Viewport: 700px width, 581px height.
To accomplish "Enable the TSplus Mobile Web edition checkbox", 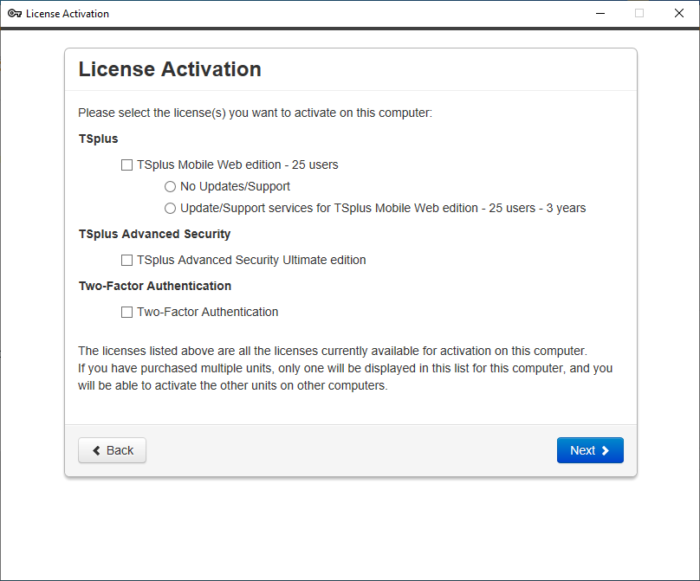I will click(x=127, y=165).
